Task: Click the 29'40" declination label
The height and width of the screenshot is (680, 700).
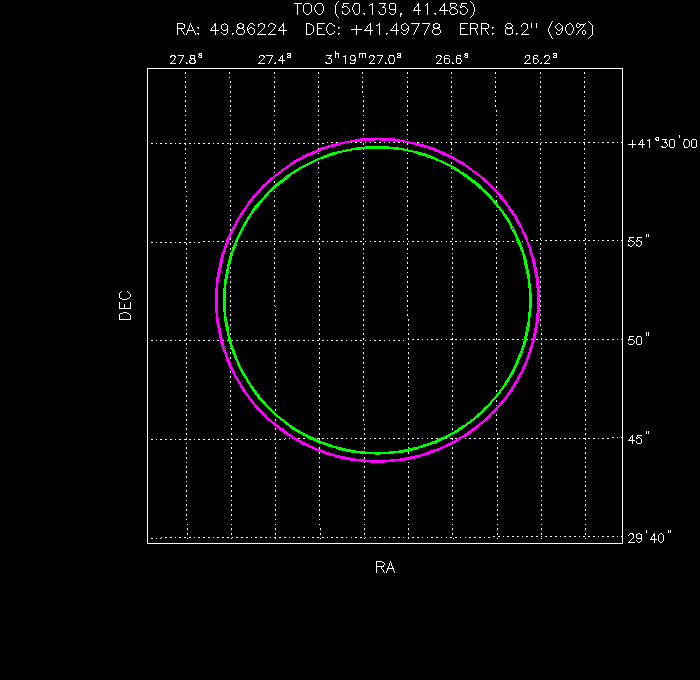Action: 649,538
